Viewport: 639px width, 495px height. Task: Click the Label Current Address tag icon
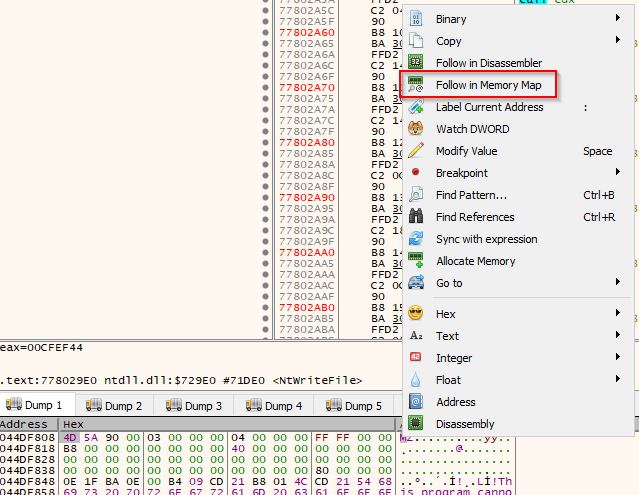416,107
